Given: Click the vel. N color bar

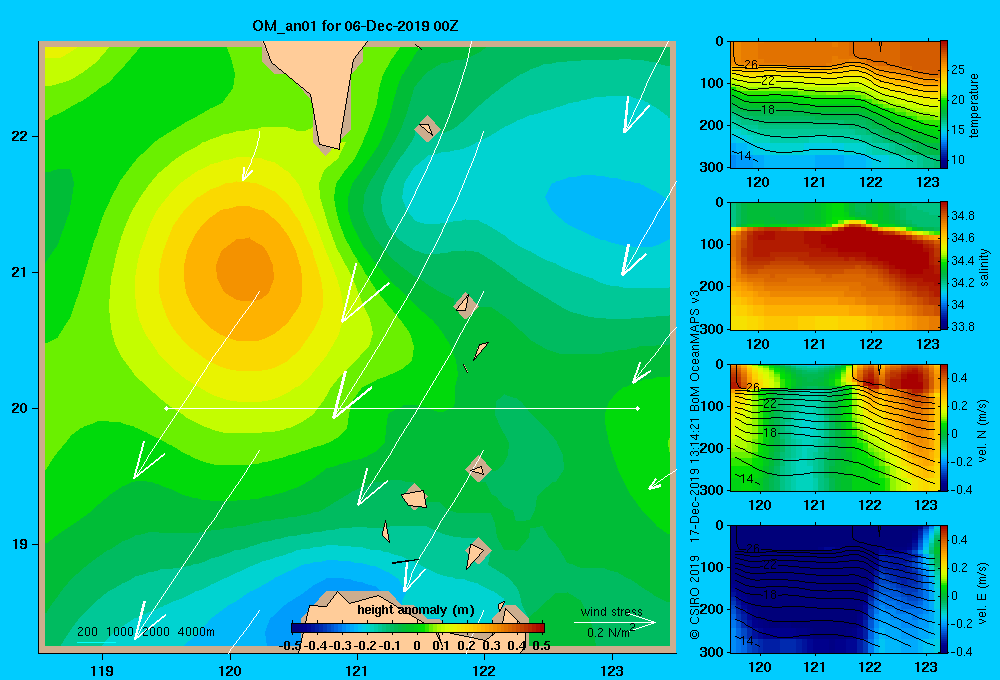Looking at the screenshot, I should [x=944, y=428].
